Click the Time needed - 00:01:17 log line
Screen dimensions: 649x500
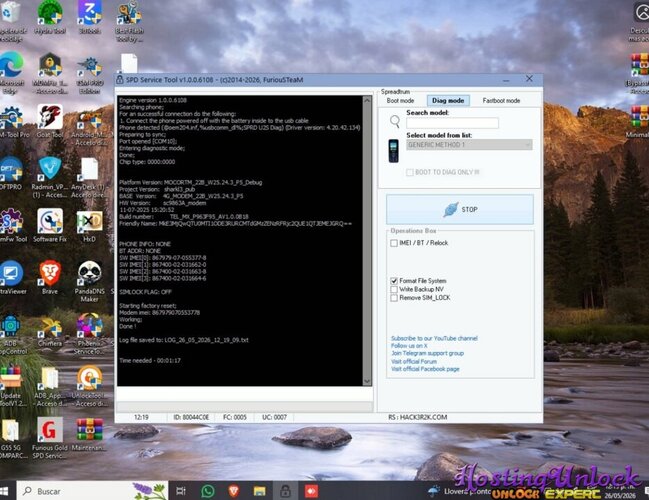(x=150, y=361)
